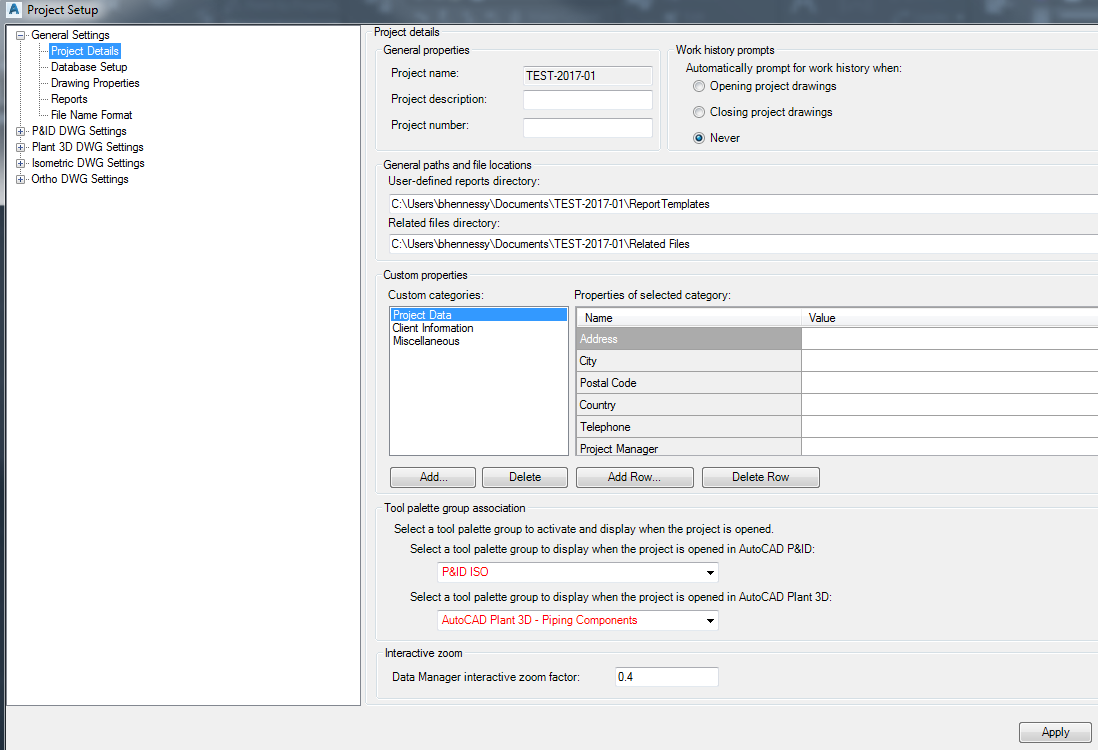Select the File Name Format tree item
Screen dimensions: 1098x750
click(x=90, y=114)
